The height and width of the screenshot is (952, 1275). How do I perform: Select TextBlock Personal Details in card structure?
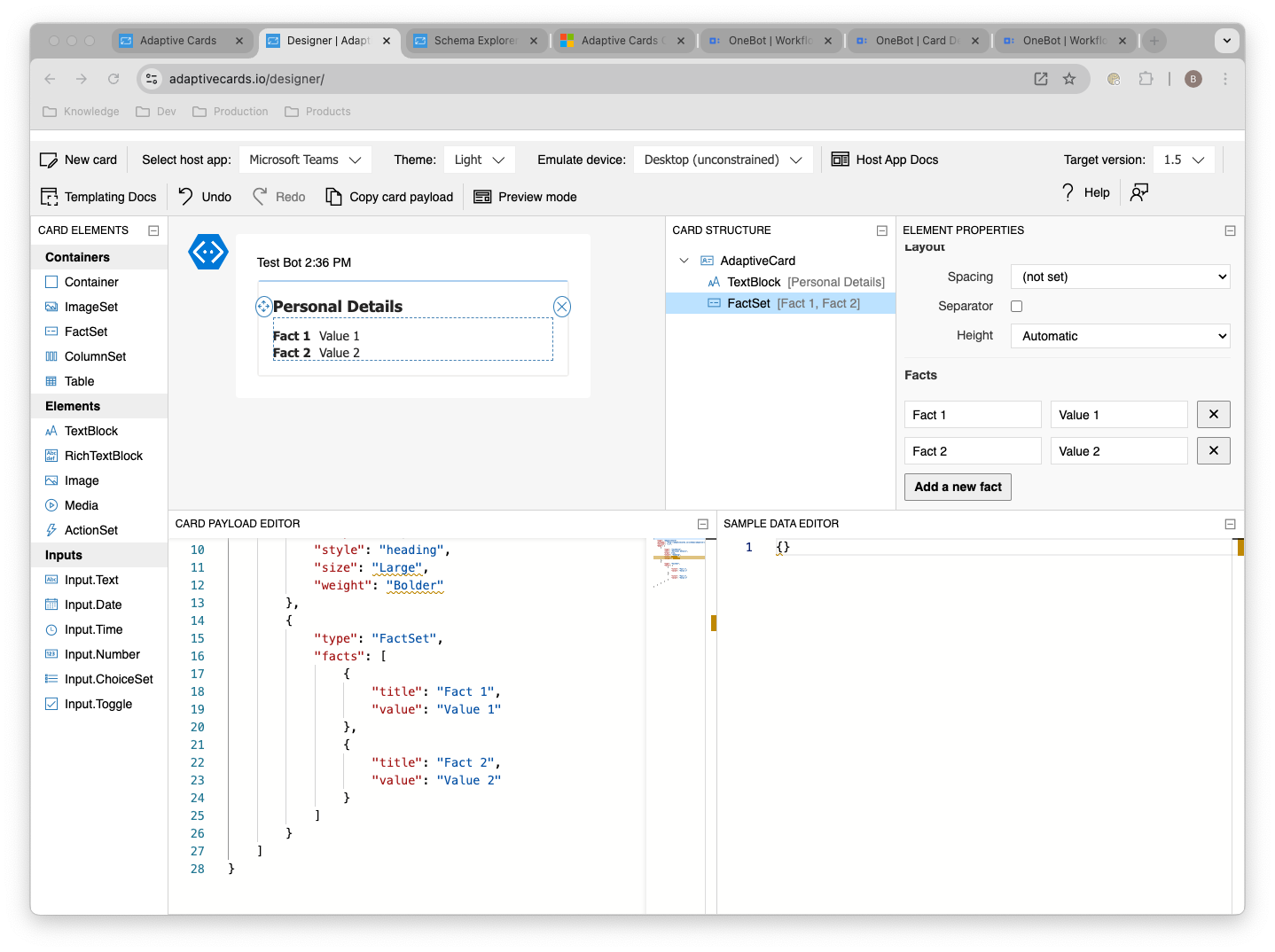coord(780,282)
